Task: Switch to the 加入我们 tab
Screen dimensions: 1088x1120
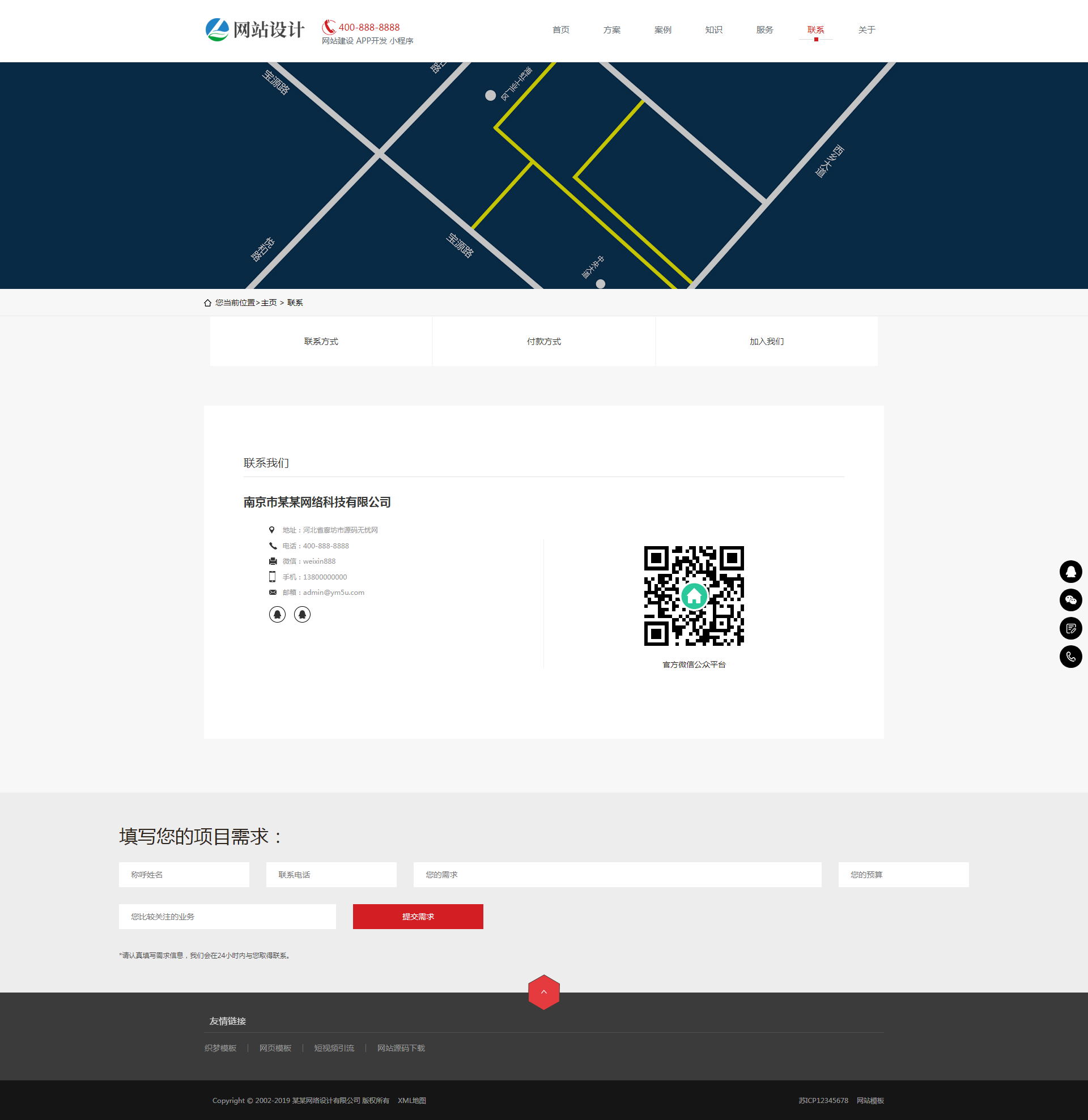Action: point(766,341)
